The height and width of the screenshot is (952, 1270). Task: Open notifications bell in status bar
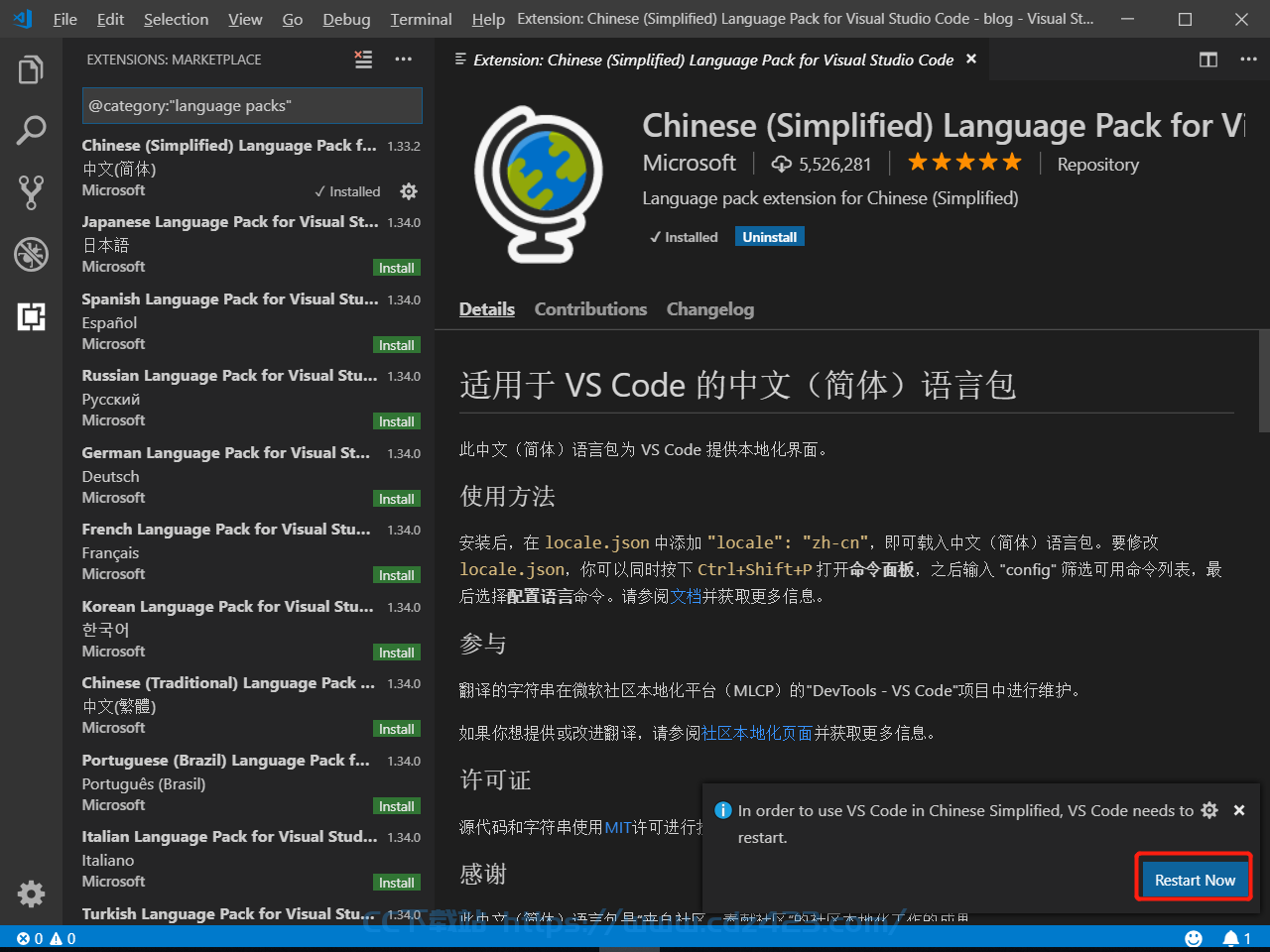pos(1236,938)
